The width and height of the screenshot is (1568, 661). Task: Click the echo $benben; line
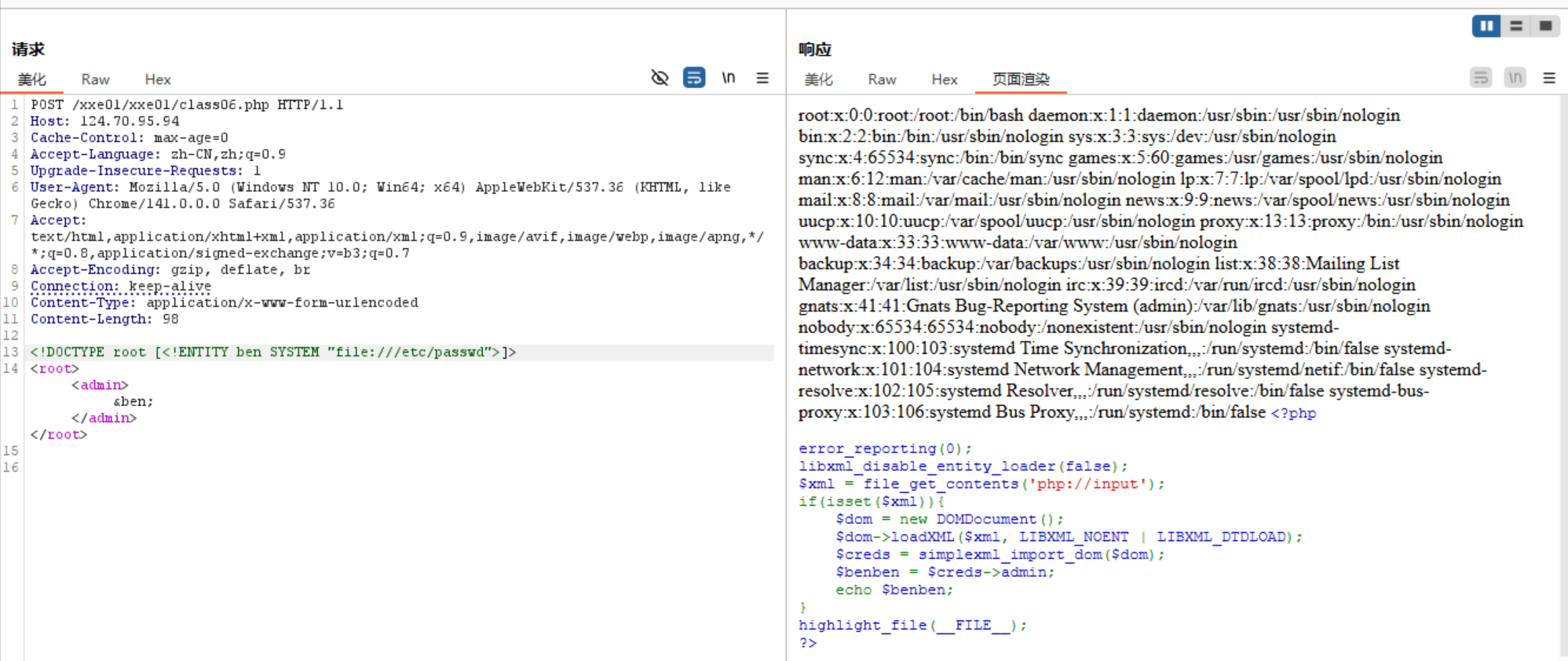tap(894, 590)
